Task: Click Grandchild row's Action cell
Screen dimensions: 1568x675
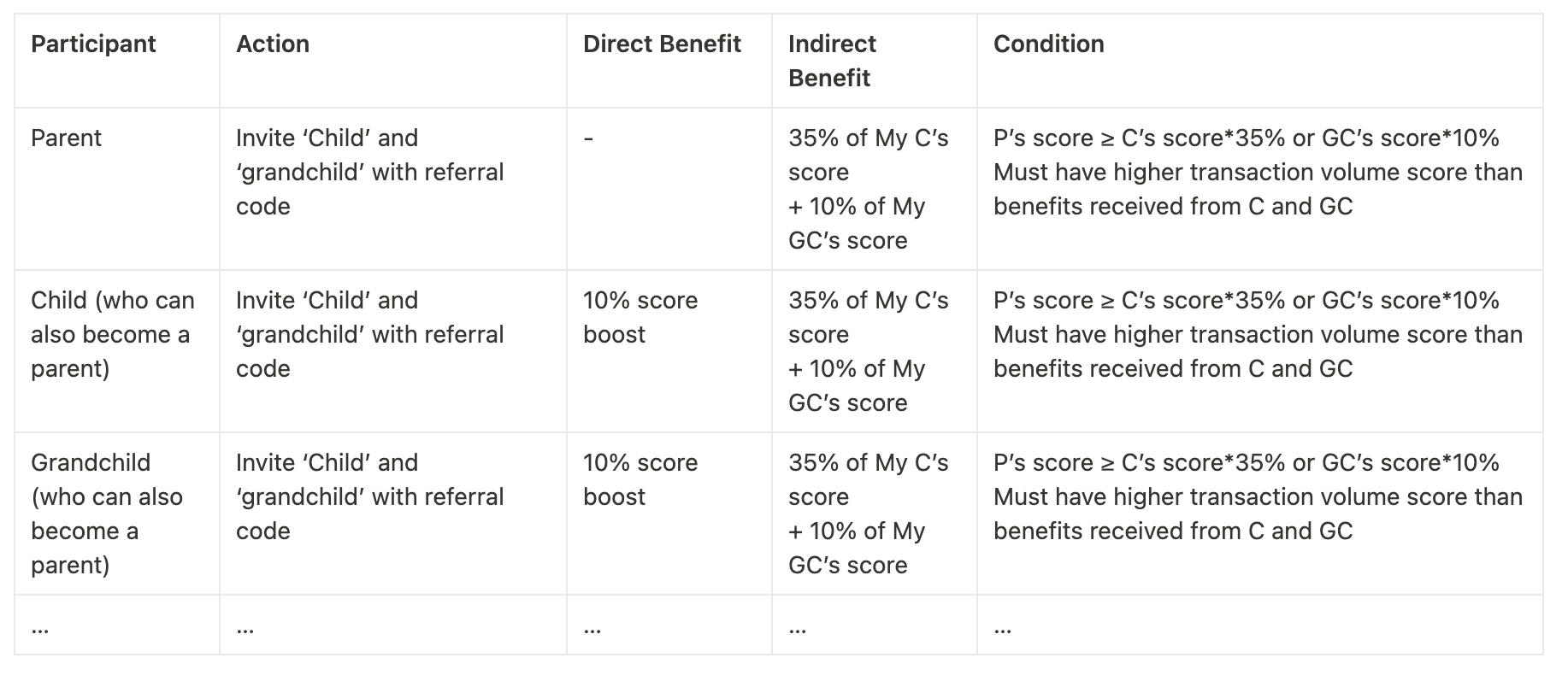Action: (x=369, y=496)
